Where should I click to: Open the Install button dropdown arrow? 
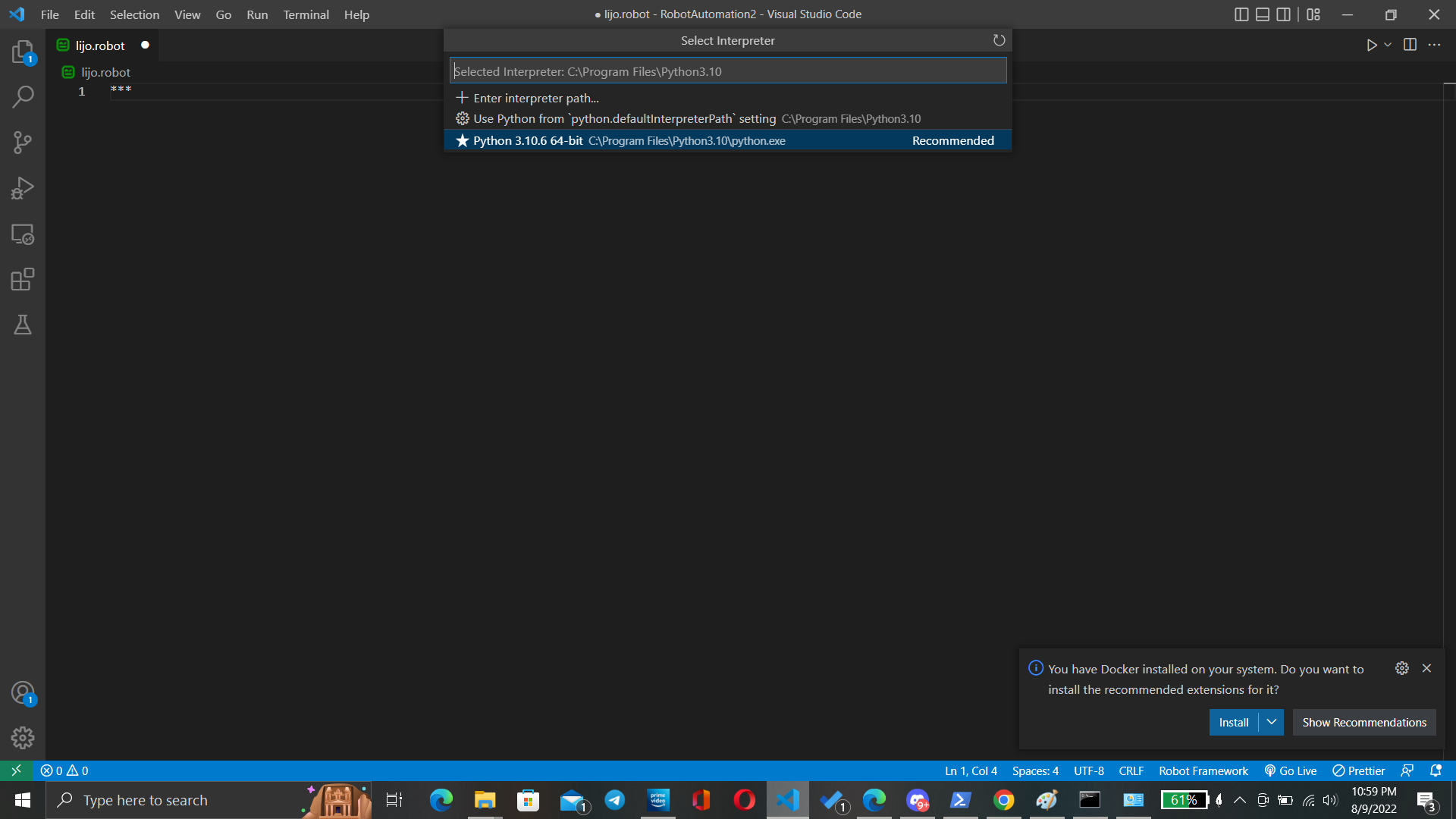[1272, 722]
